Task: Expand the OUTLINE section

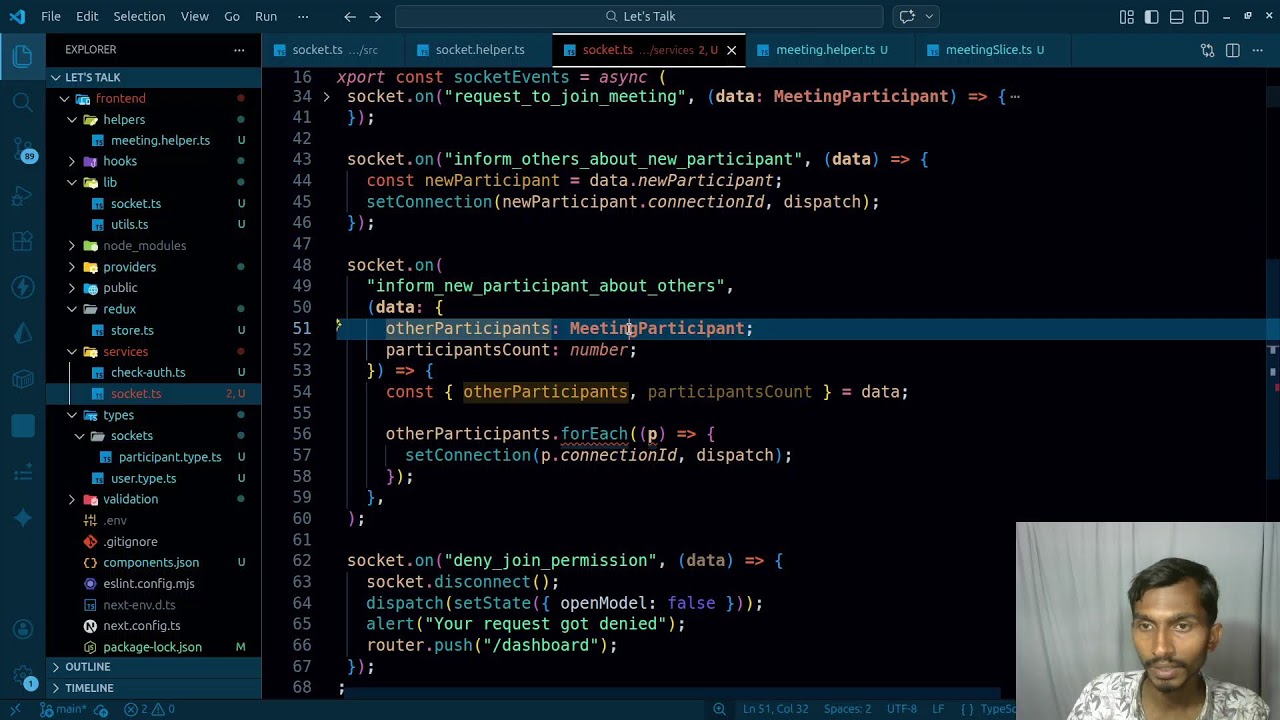Action: [x=153, y=667]
